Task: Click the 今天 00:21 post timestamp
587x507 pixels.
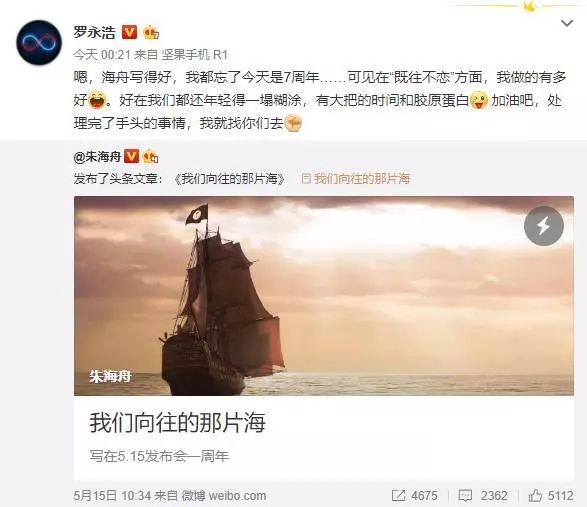Action: (x=101, y=55)
